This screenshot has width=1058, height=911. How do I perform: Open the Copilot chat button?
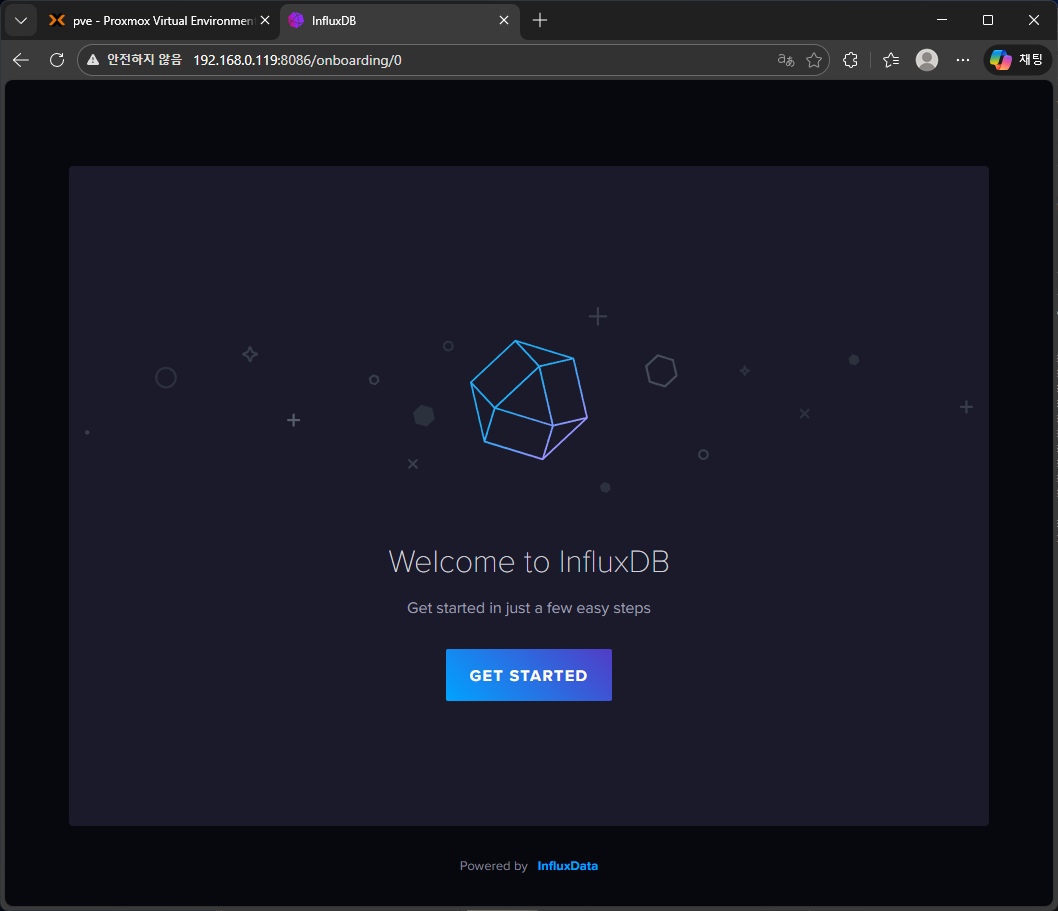[x=1017, y=60]
